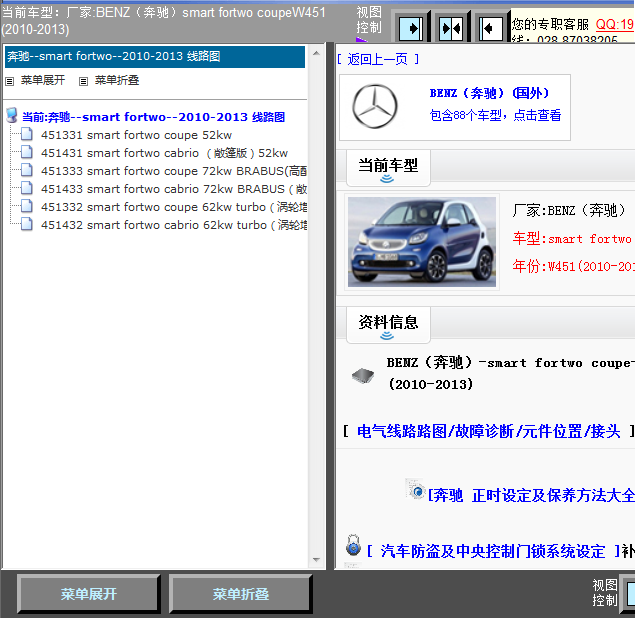Open 电气线路路图/故障诊断/元件位置/接头 link
Screen dimensions: 635x618
click(x=488, y=431)
